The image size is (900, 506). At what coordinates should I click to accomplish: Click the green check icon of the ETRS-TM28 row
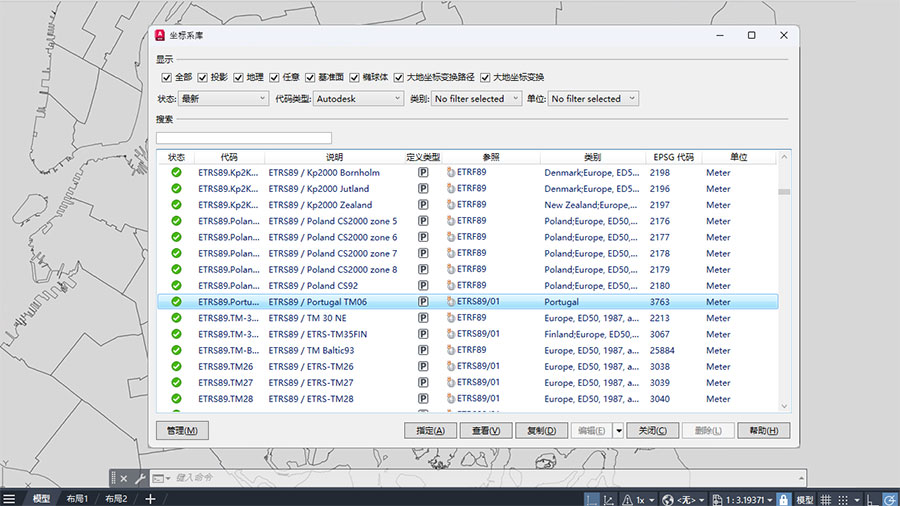point(176,399)
